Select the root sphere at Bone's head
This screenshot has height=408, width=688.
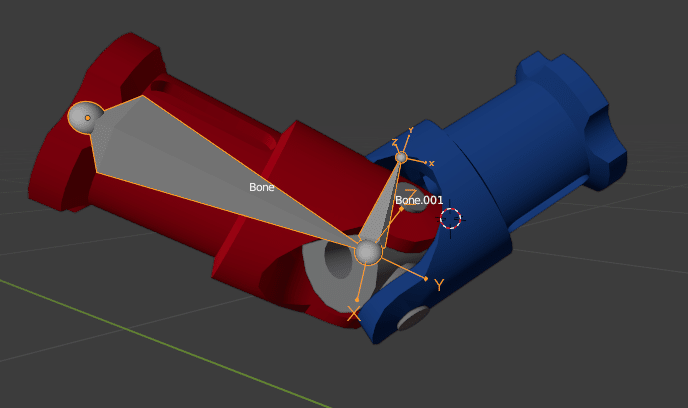click(x=85, y=118)
